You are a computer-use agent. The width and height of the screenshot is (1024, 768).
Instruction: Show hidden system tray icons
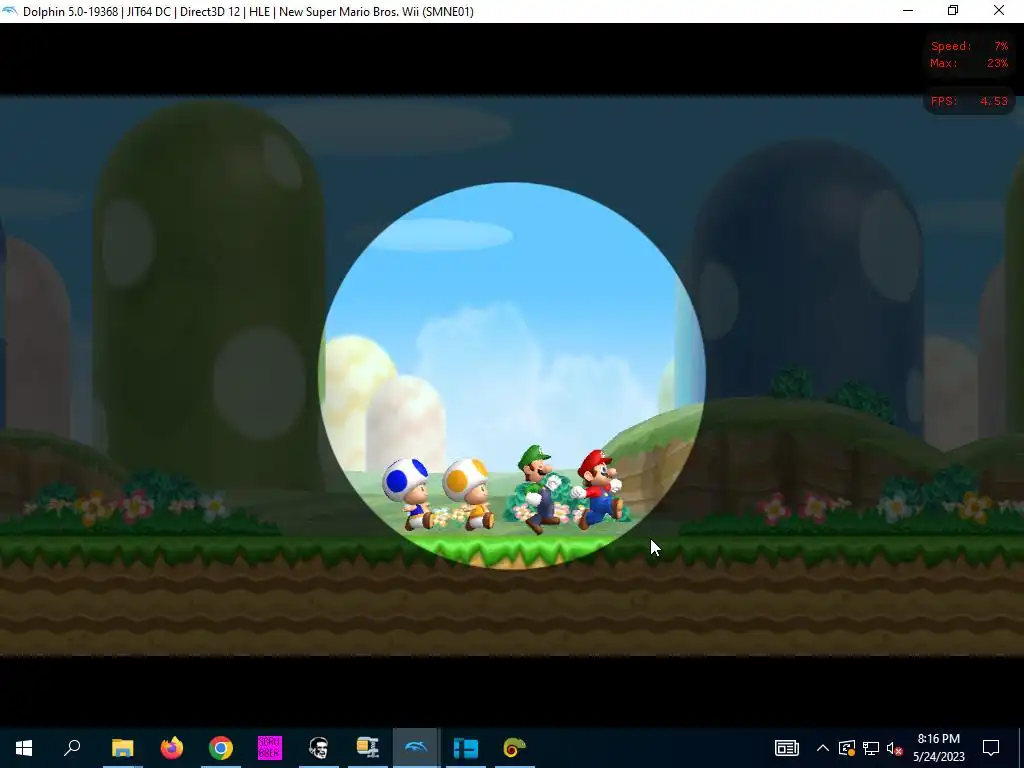click(823, 748)
